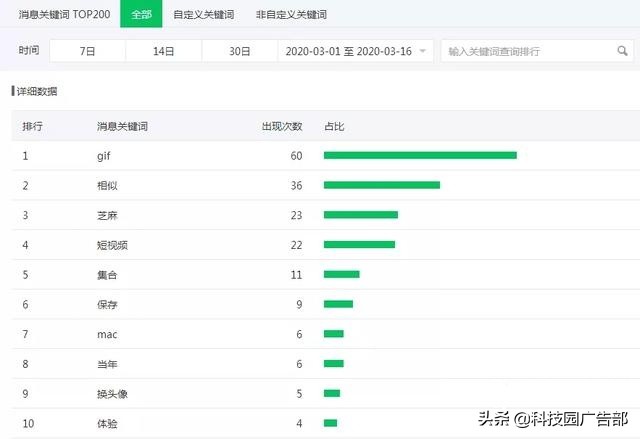Choose the 30日 time range

click(239, 51)
